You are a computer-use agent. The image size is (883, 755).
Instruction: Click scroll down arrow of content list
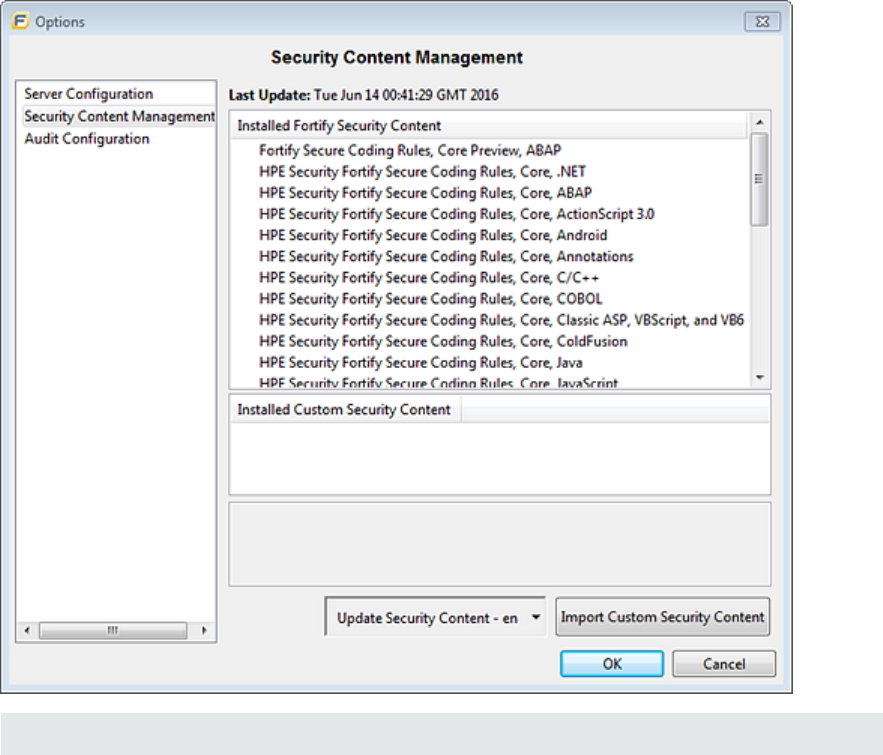[x=760, y=377]
